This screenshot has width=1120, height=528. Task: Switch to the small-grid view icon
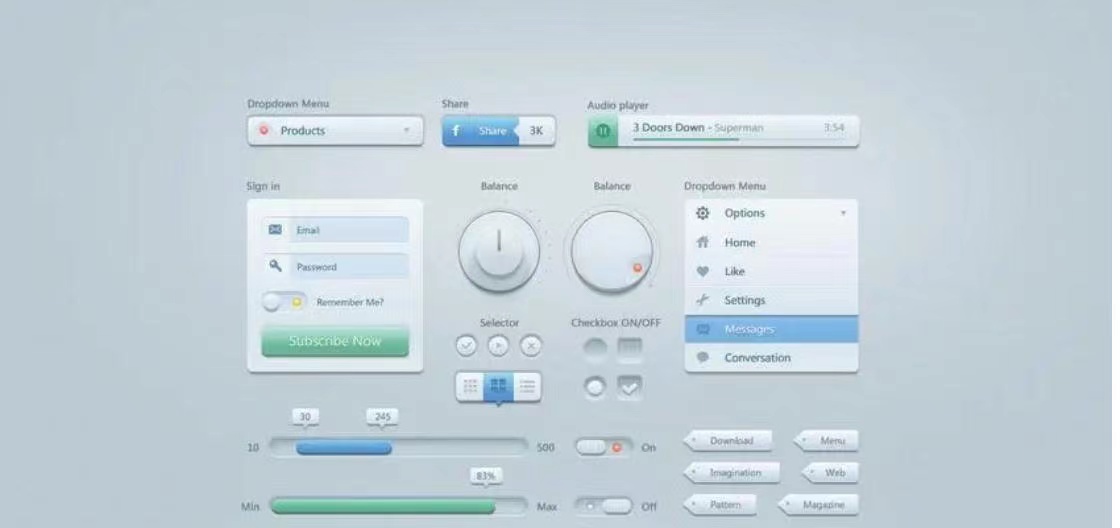[x=470, y=387]
